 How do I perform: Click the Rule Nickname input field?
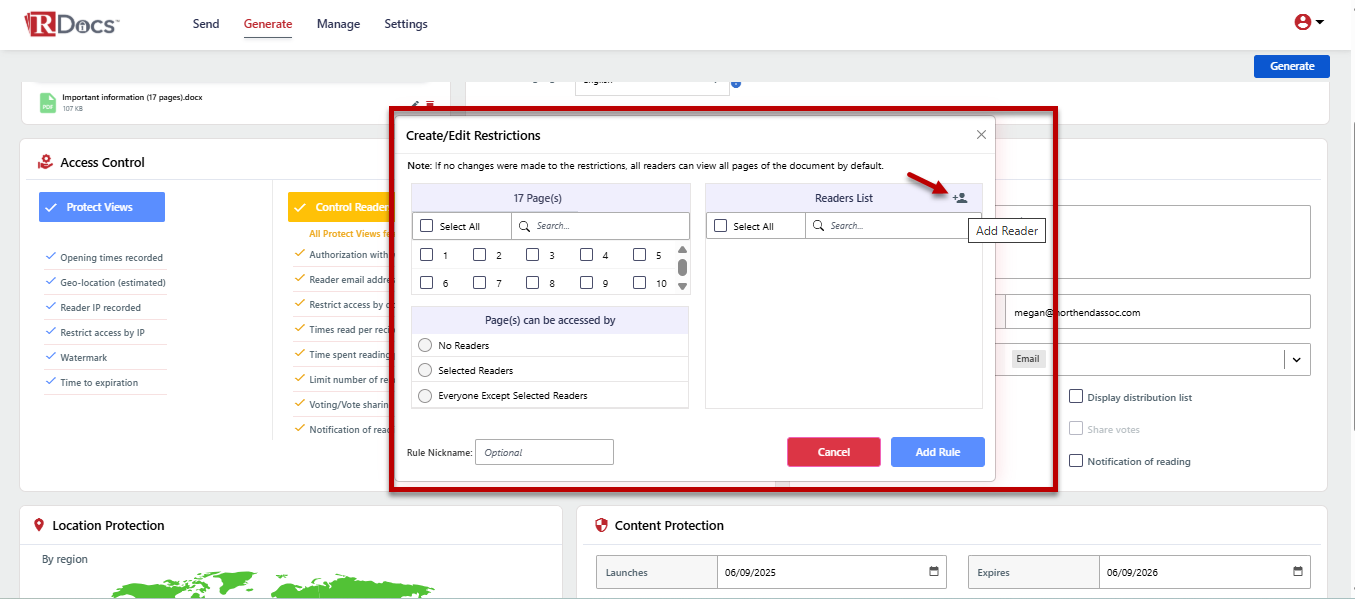click(x=544, y=451)
